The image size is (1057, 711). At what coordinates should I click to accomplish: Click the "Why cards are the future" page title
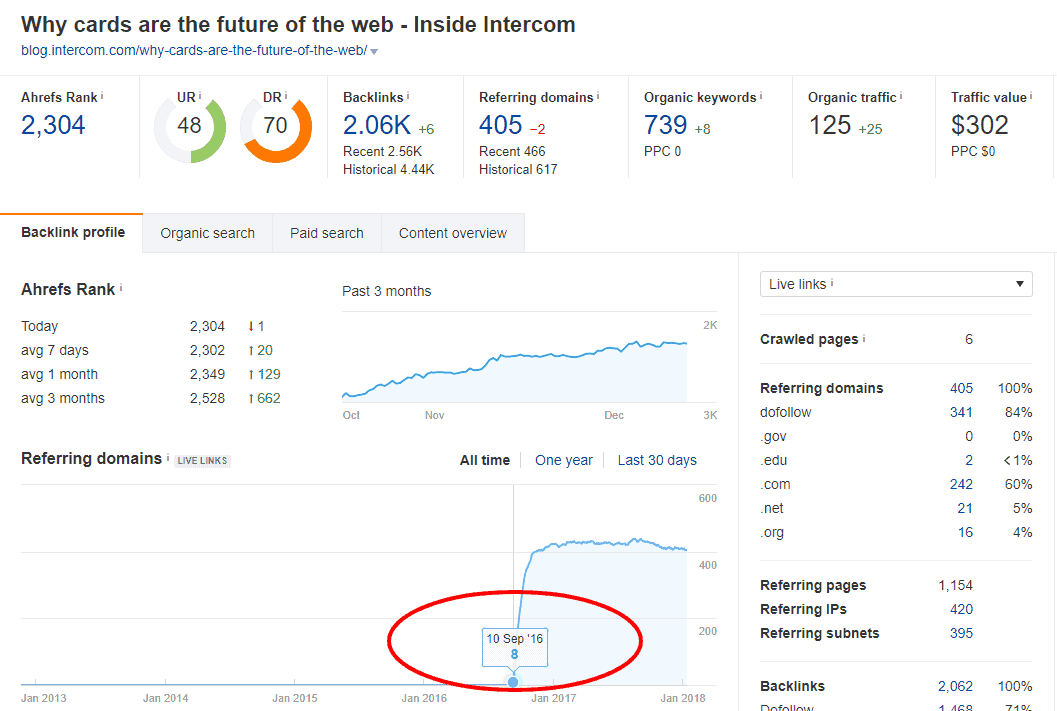point(298,25)
